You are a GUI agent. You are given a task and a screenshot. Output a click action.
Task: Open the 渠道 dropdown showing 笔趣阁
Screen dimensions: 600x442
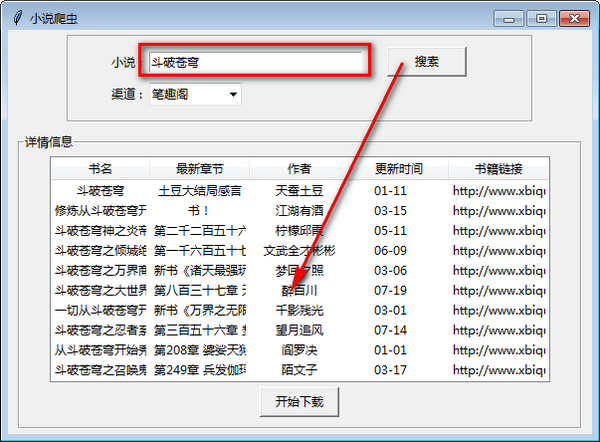[195, 94]
